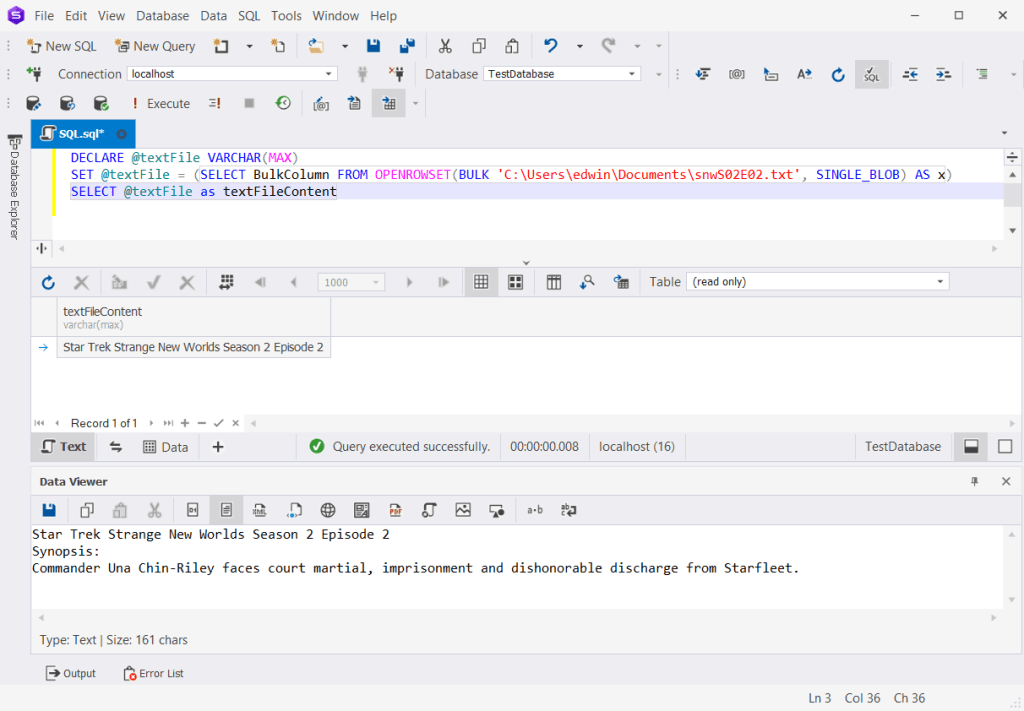Click the Stop execution square icon
1024x711 pixels.
pyautogui.click(x=249, y=103)
